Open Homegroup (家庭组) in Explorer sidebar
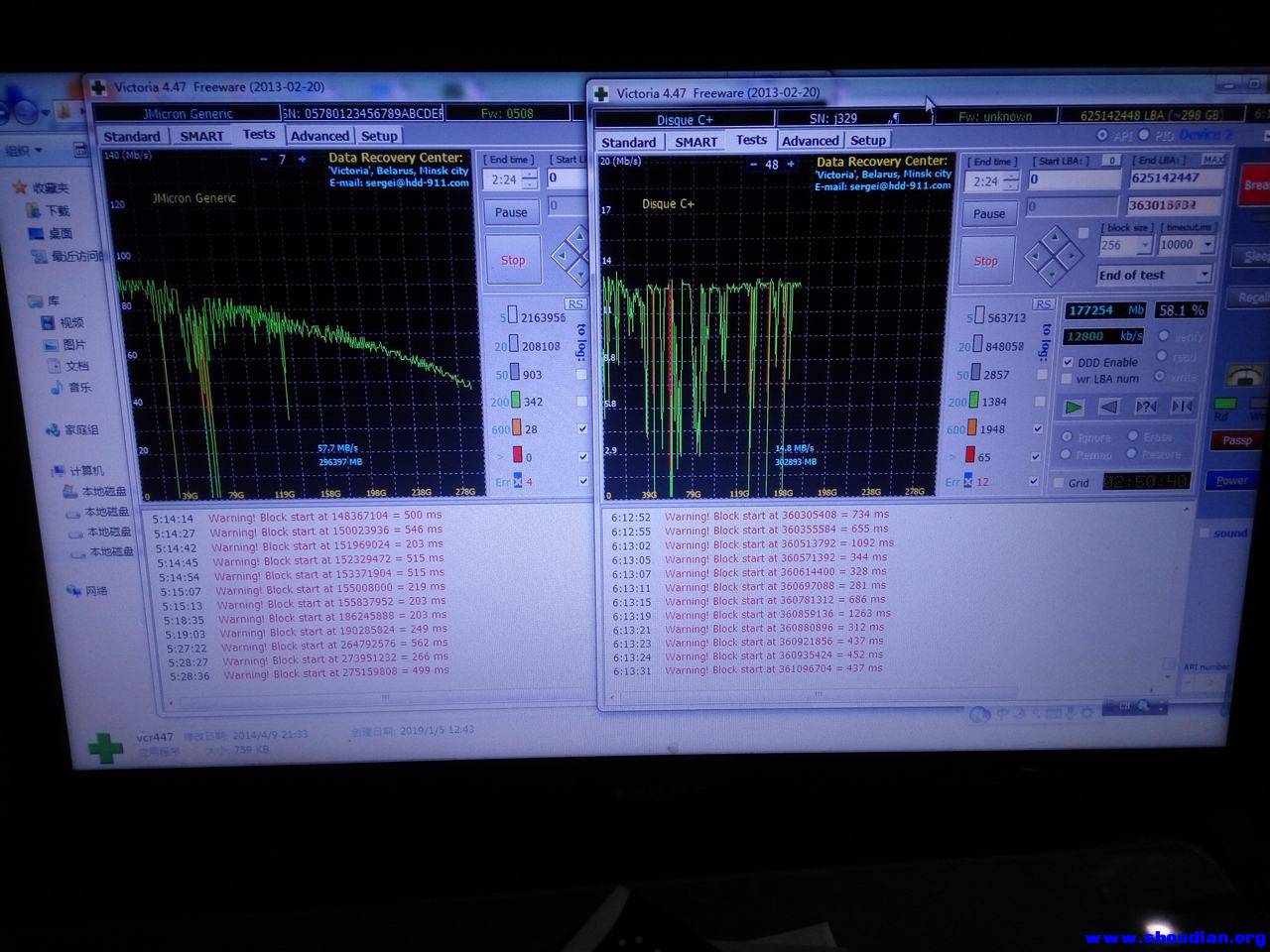This screenshot has height=952, width=1270. [x=71, y=429]
